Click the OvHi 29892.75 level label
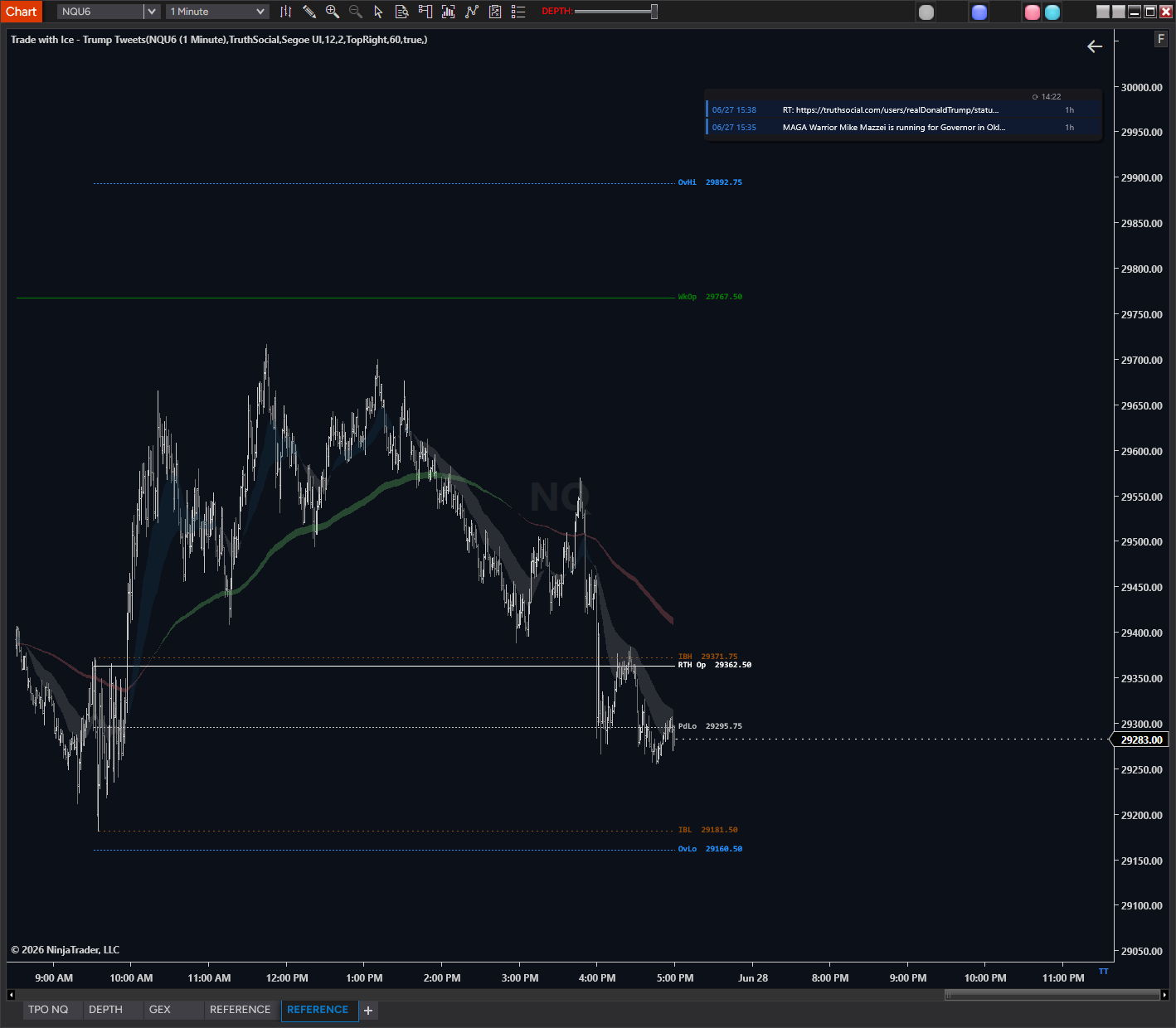 (710, 182)
